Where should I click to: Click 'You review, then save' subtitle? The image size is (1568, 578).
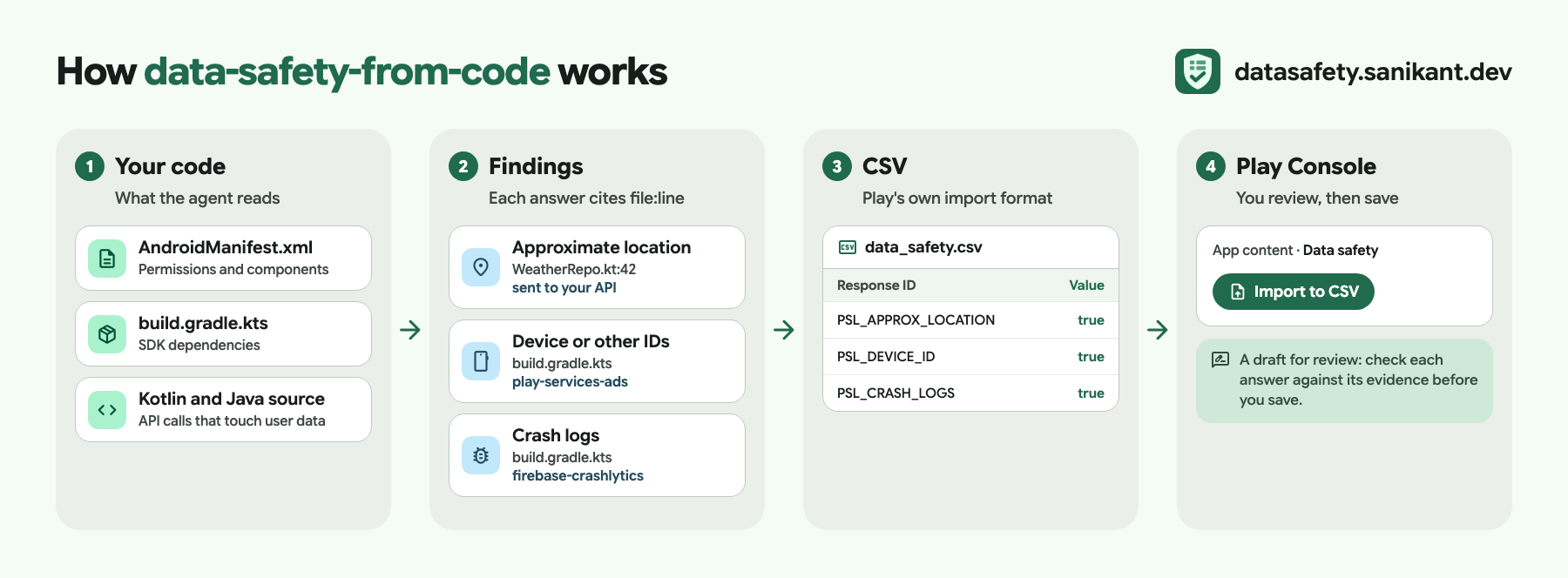pos(1317,198)
